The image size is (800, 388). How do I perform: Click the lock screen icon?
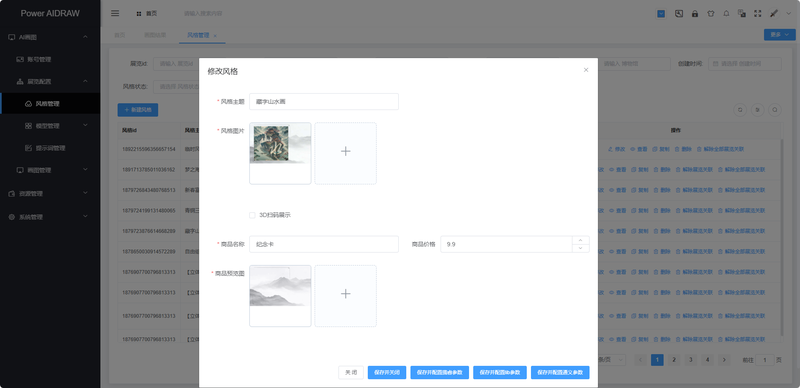click(695, 14)
